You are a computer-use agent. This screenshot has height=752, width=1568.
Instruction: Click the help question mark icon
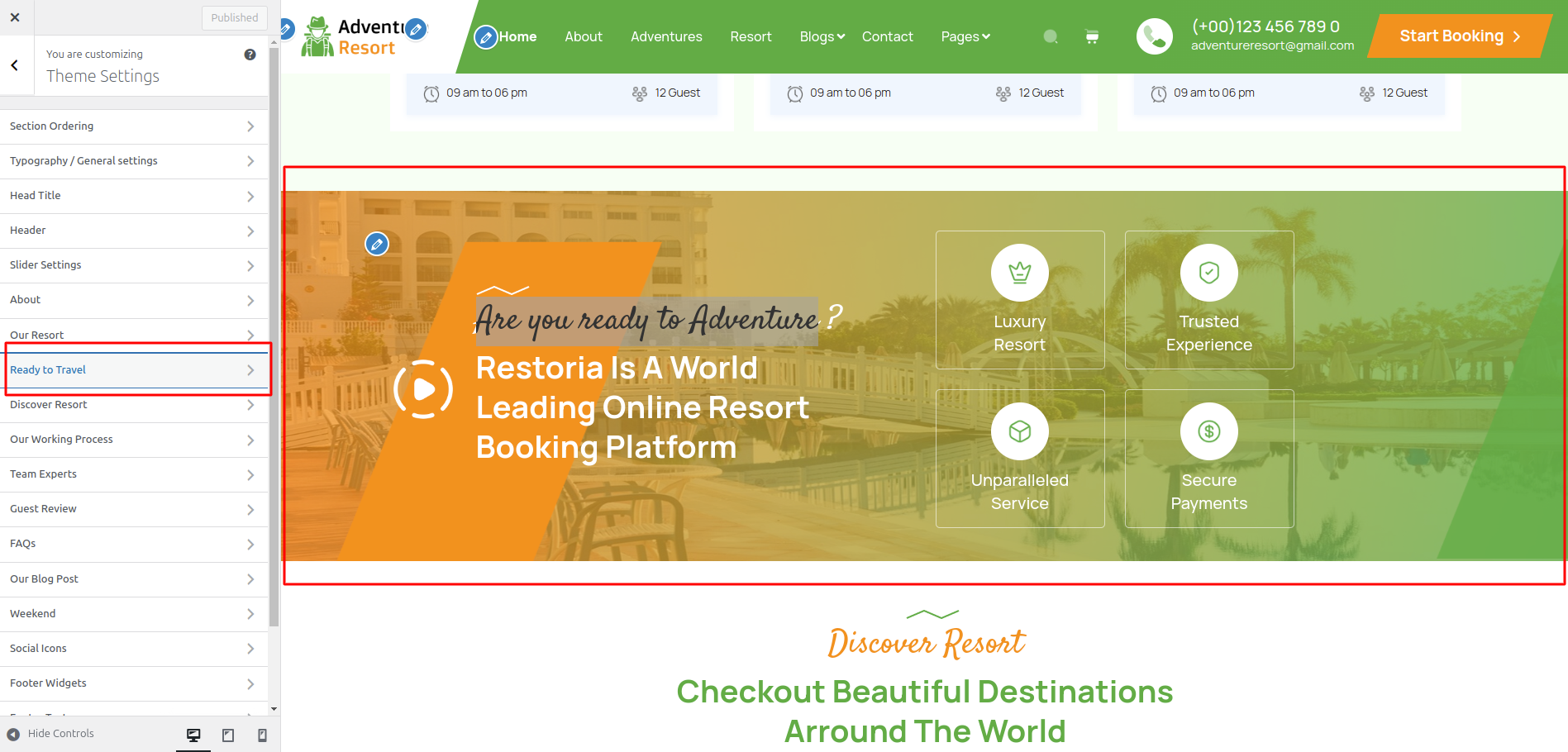(x=250, y=55)
